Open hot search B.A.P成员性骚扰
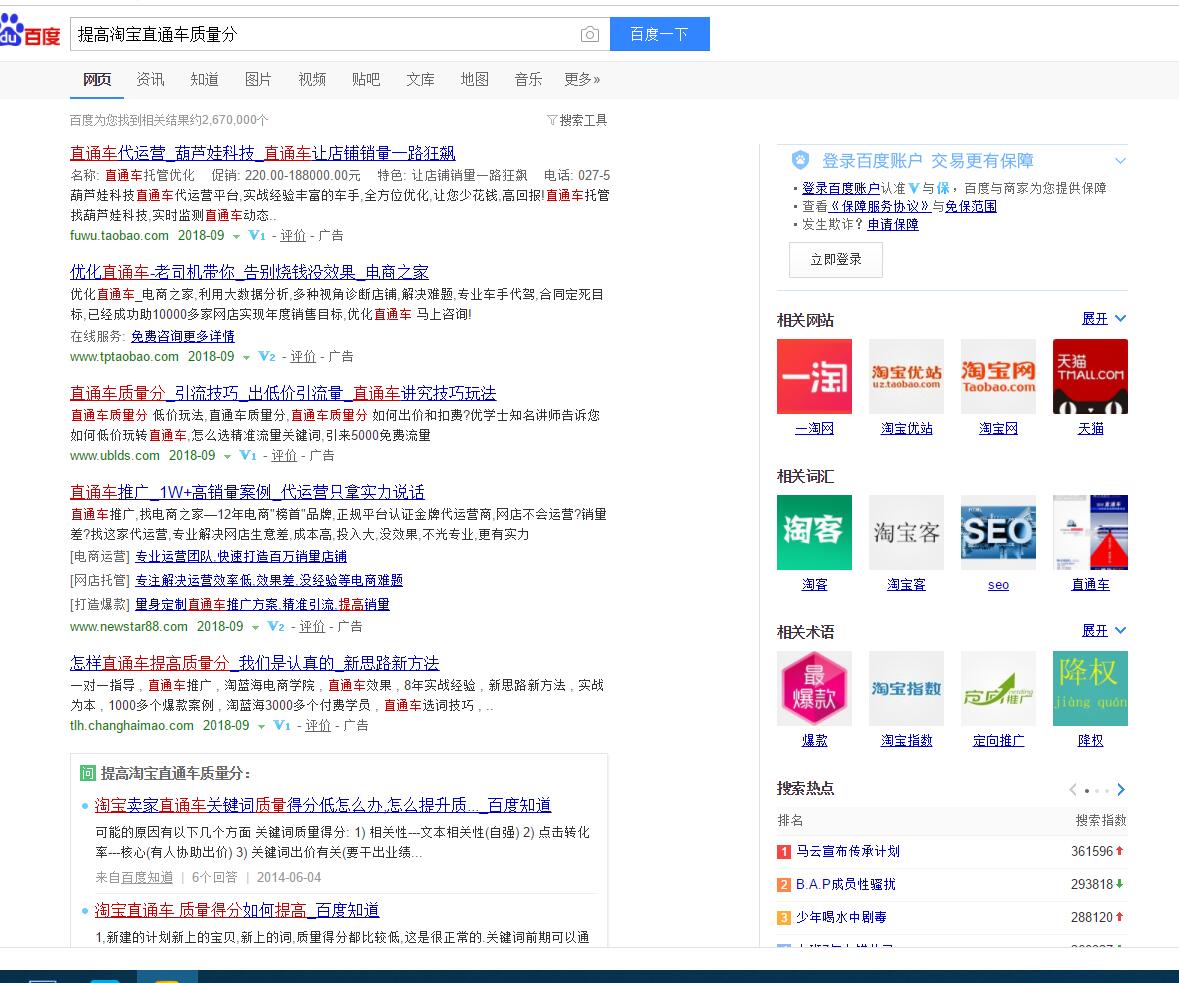Viewport: 1179px width, 983px height. [846, 884]
